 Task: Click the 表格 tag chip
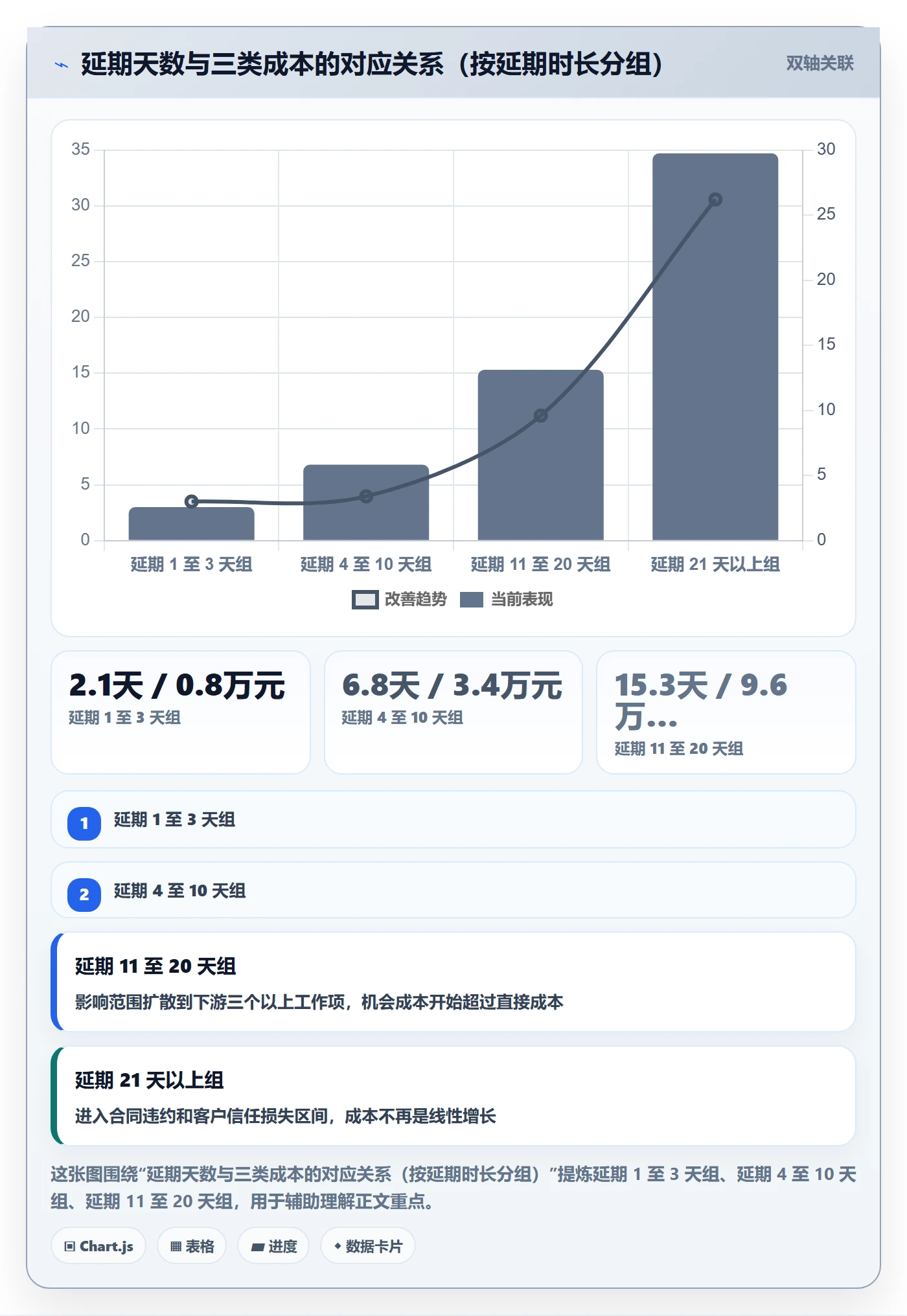point(192,1246)
